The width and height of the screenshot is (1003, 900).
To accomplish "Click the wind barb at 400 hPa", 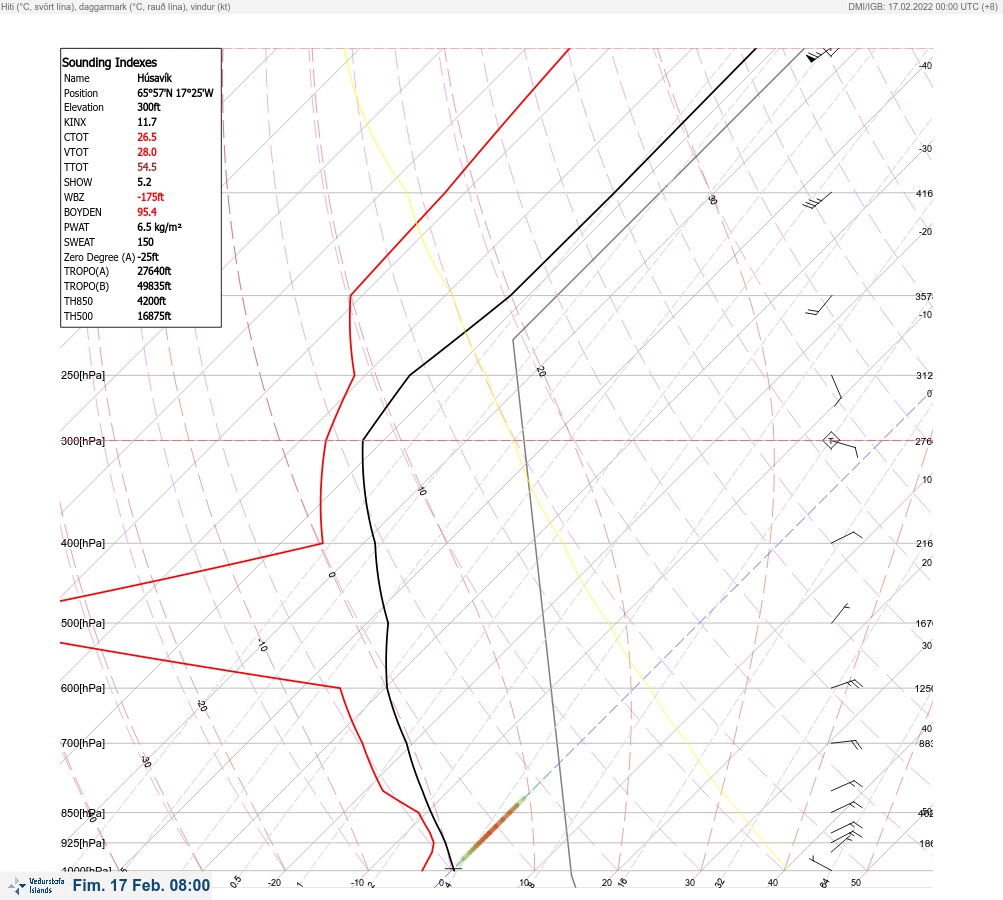I will click(x=846, y=537).
